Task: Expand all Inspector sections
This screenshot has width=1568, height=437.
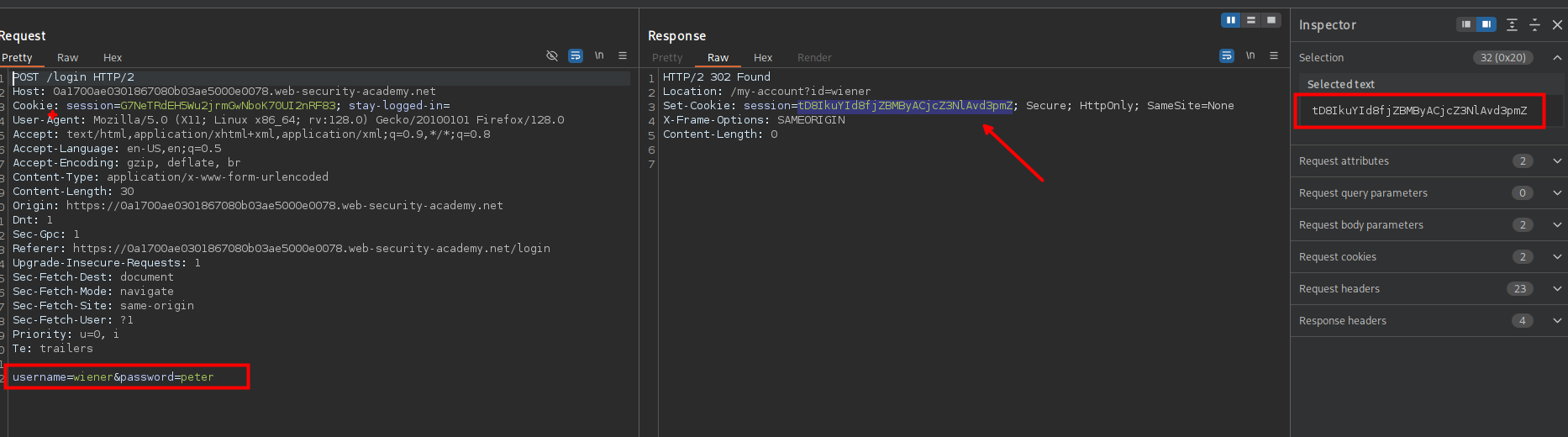Action: pos(1512,25)
